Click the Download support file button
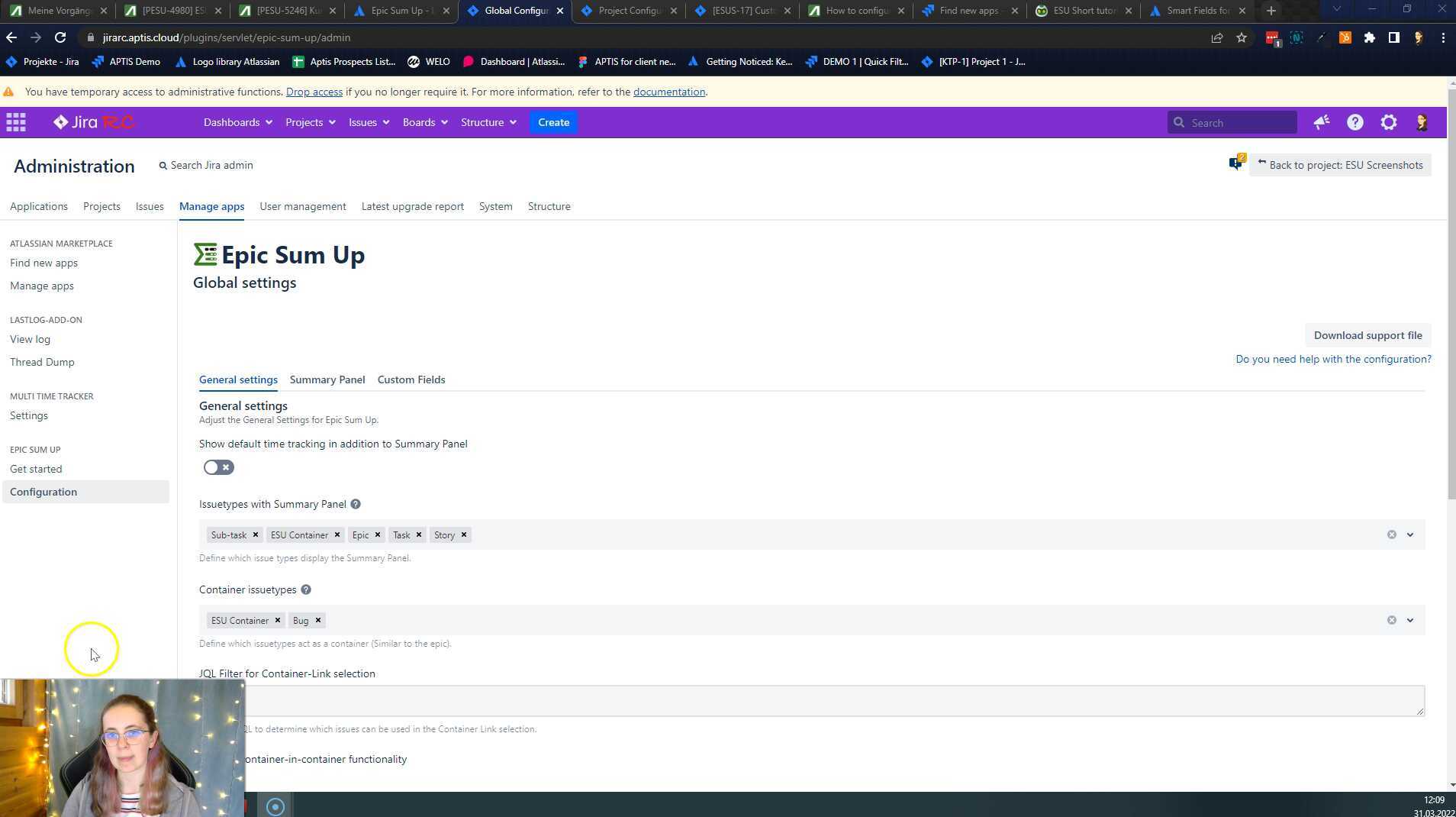The image size is (1456, 817). coord(1367,334)
